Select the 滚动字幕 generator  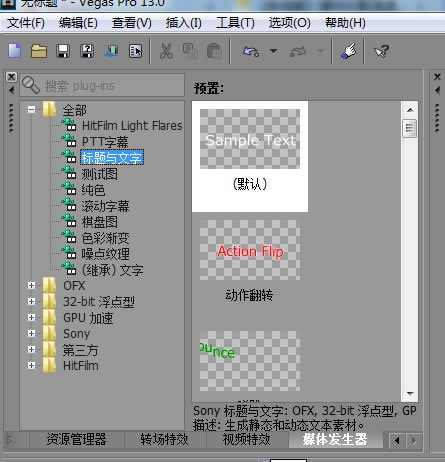(105, 206)
